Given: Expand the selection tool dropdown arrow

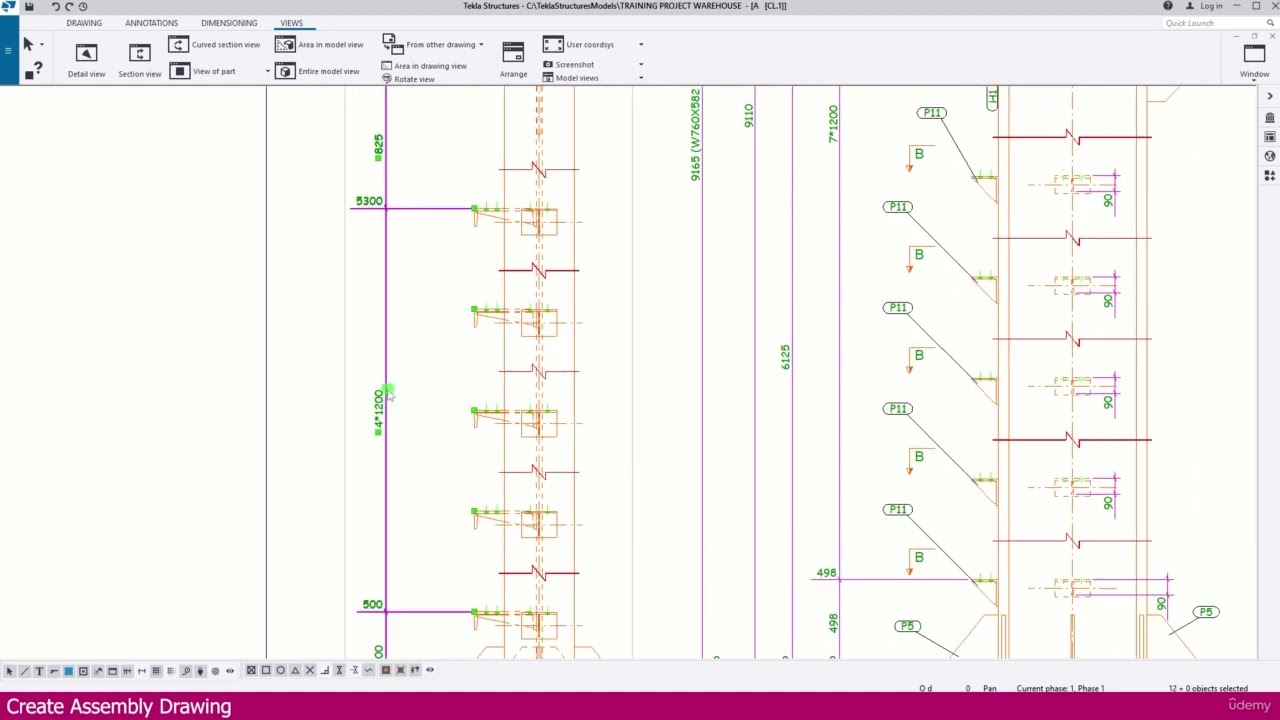Looking at the screenshot, I should (42, 45).
